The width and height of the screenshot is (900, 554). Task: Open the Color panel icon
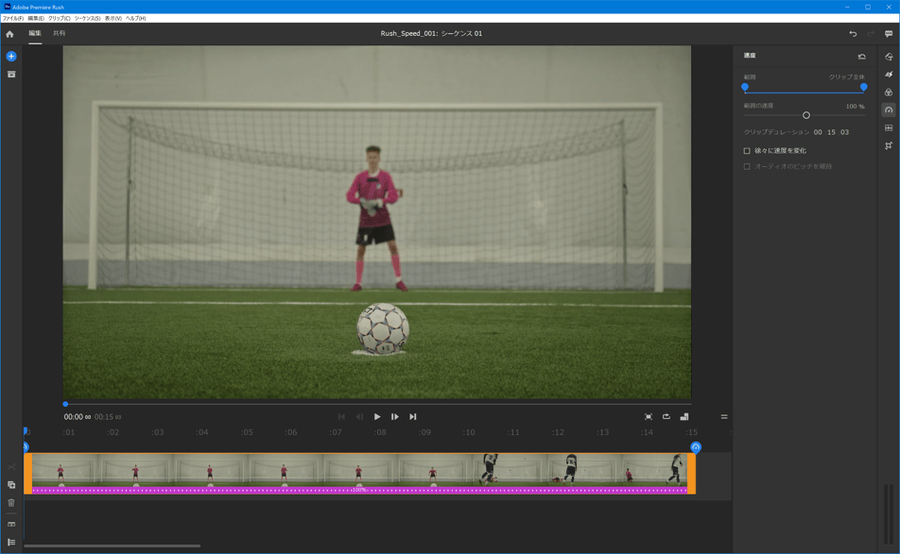(889, 92)
